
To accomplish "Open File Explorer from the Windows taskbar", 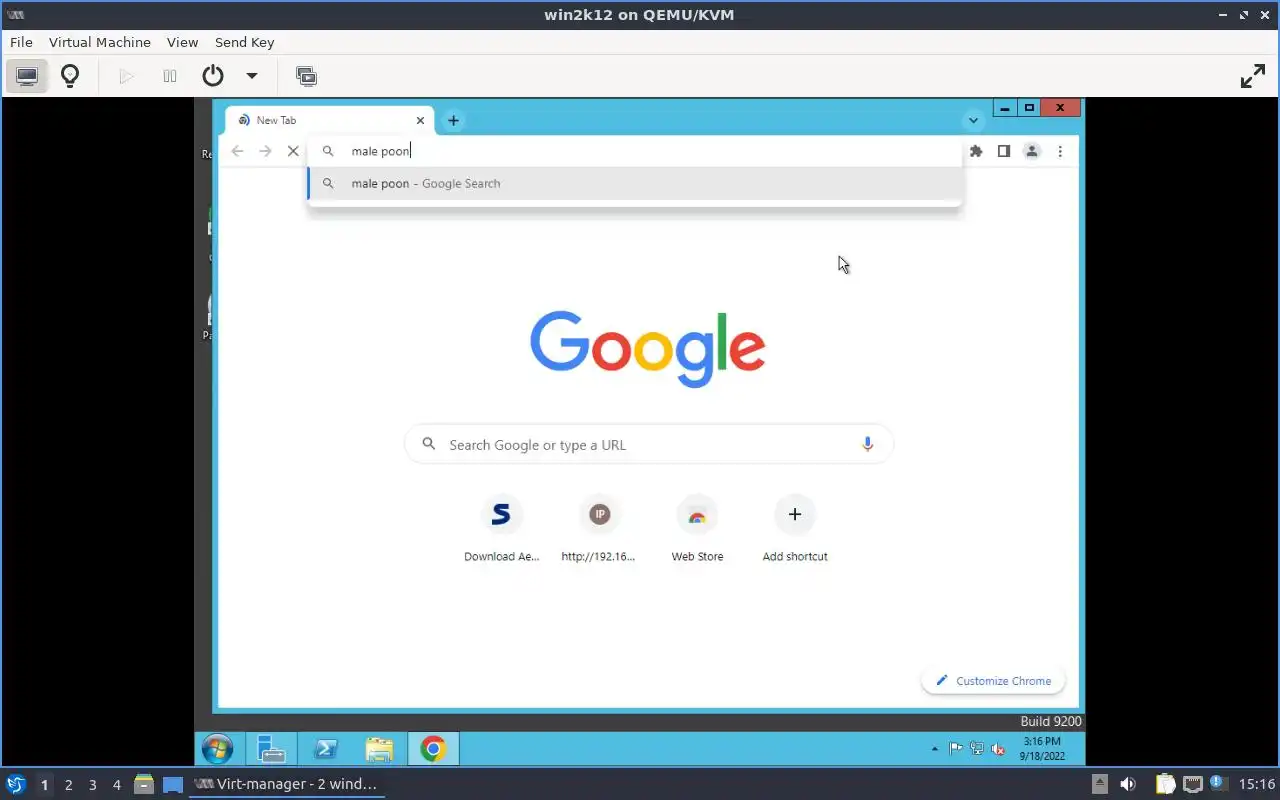I will (379, 748).
